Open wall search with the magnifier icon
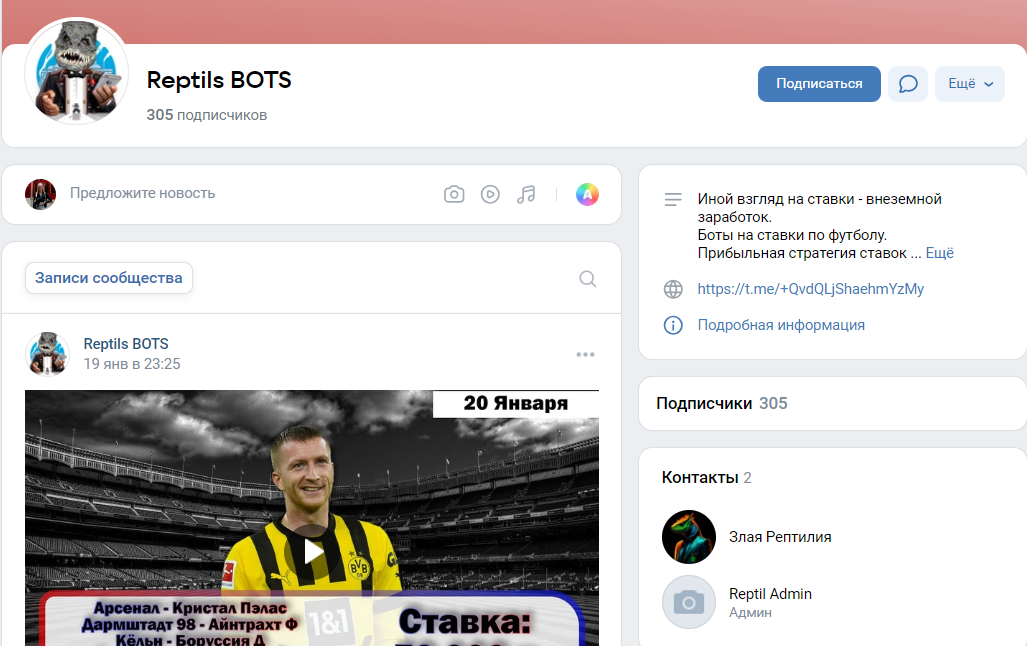 click(587, 280)
